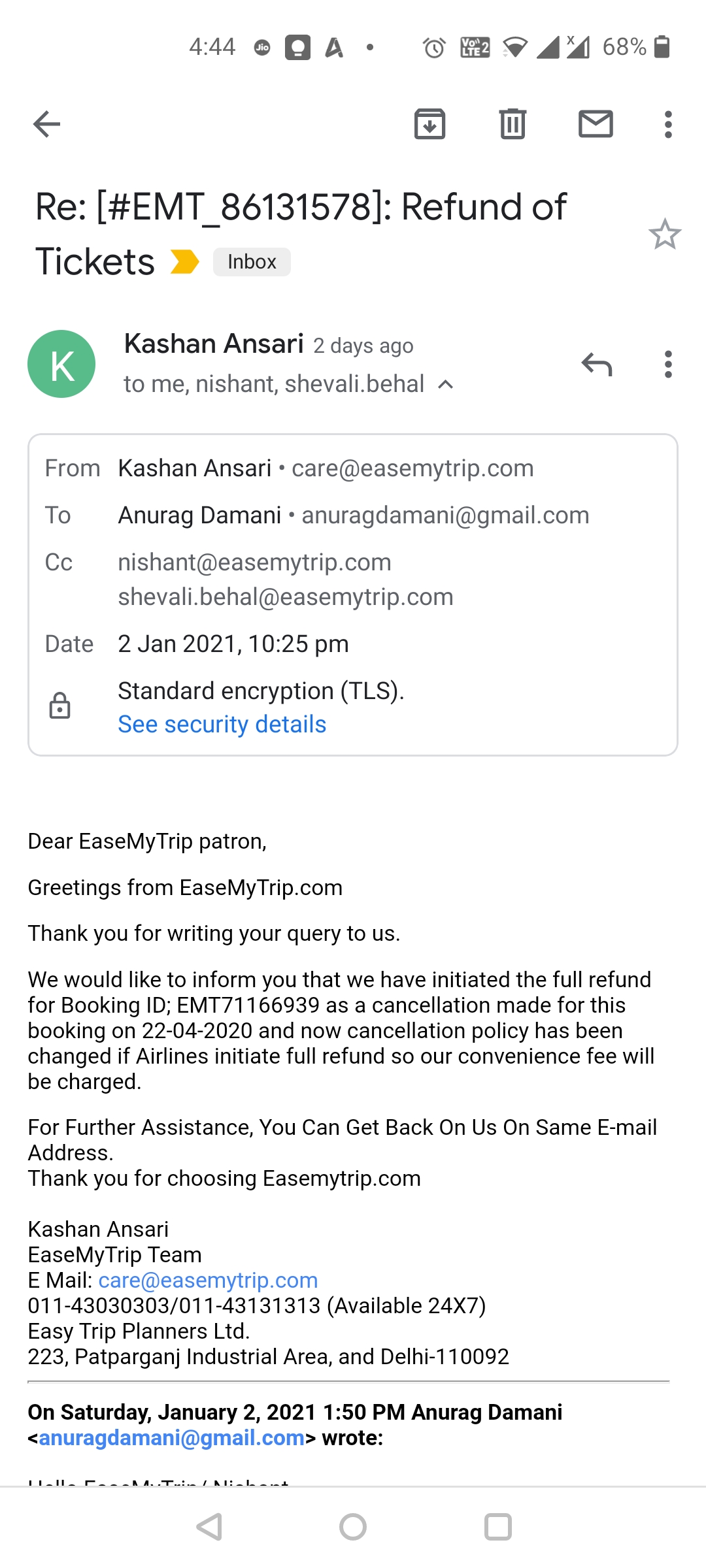Tap the yellow importance marker
The width and height of the screenshot is (706, 1568).
coord(184,262)
